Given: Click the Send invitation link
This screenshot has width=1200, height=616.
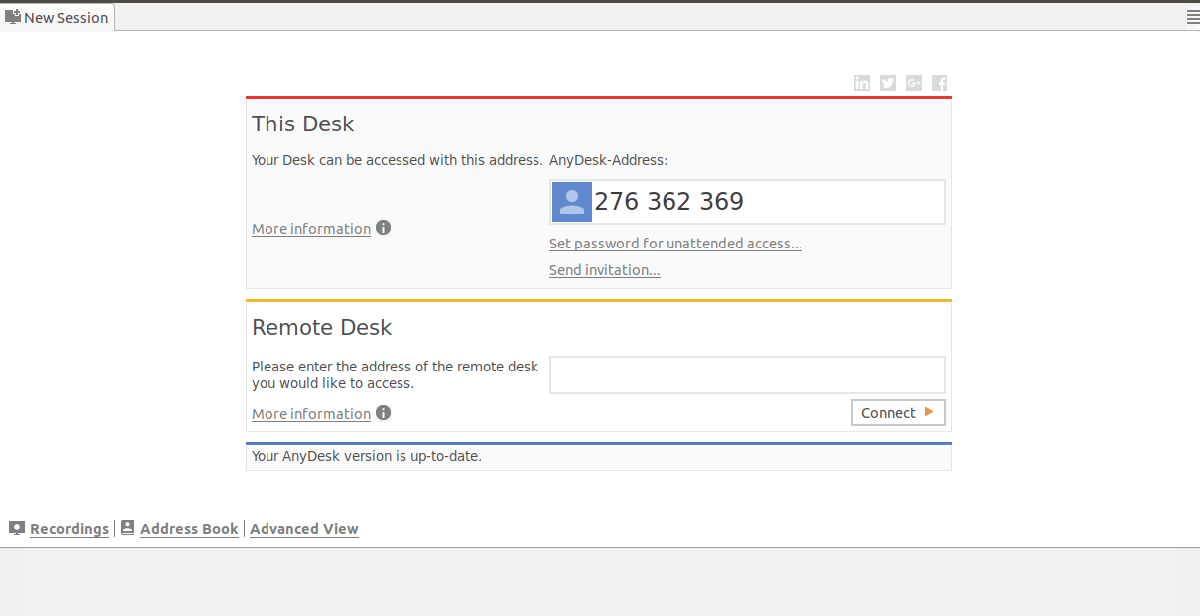Looking at the screenshot, I should (604, 270).
